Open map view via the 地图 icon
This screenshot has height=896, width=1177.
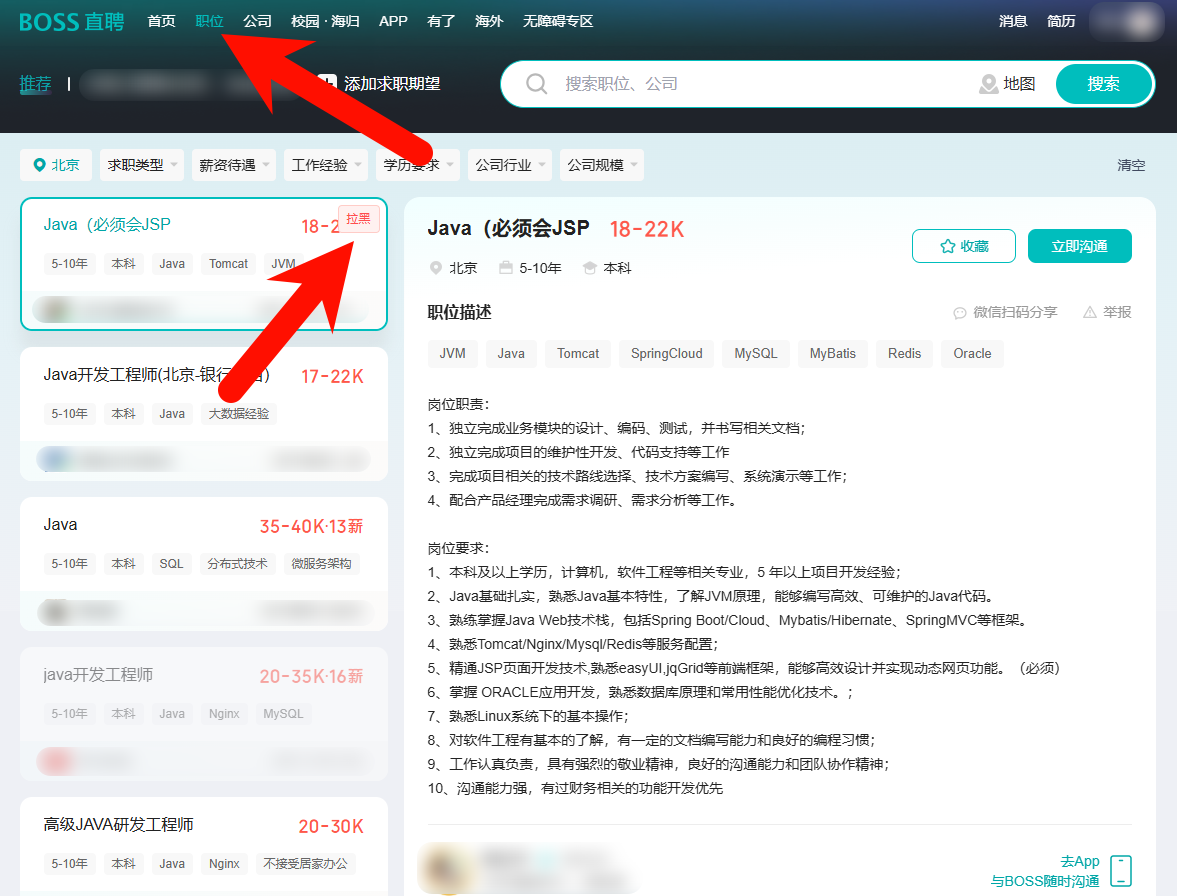click(x=989, y=84)
